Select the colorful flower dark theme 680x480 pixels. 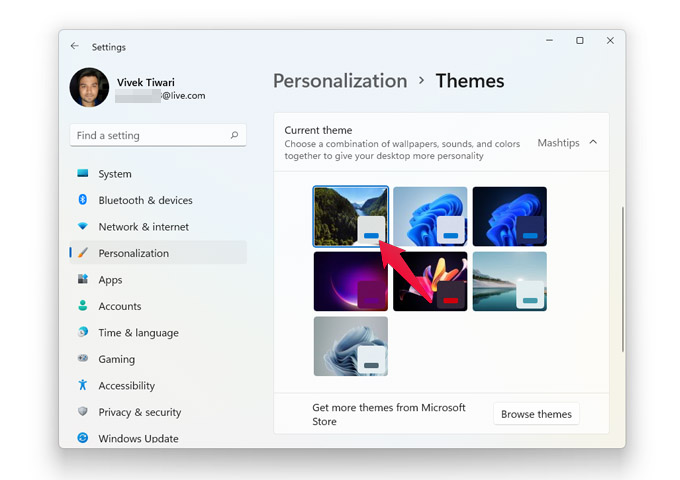430,281
